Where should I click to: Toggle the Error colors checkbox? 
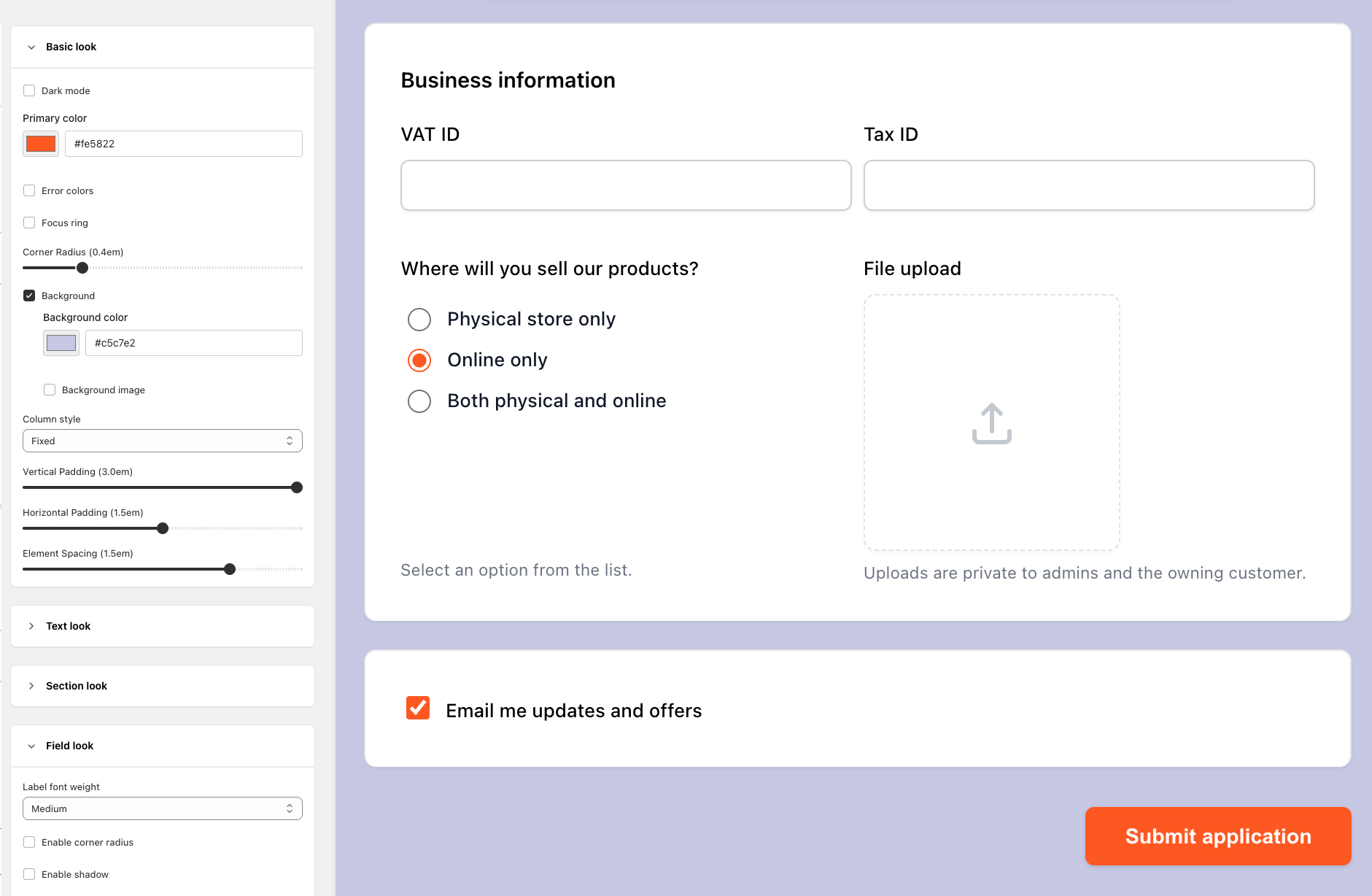(x=29, y=190)
